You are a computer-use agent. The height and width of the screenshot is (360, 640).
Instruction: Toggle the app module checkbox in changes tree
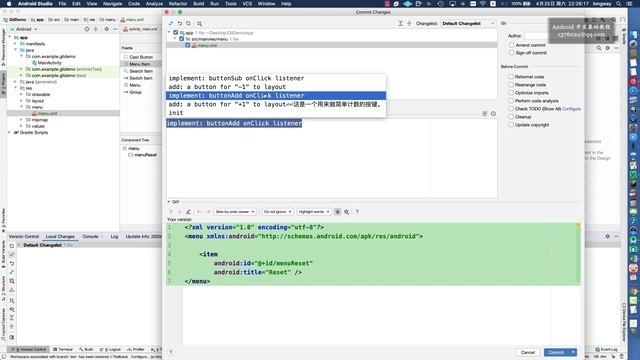pyautogui.click(x=176, y=33)
